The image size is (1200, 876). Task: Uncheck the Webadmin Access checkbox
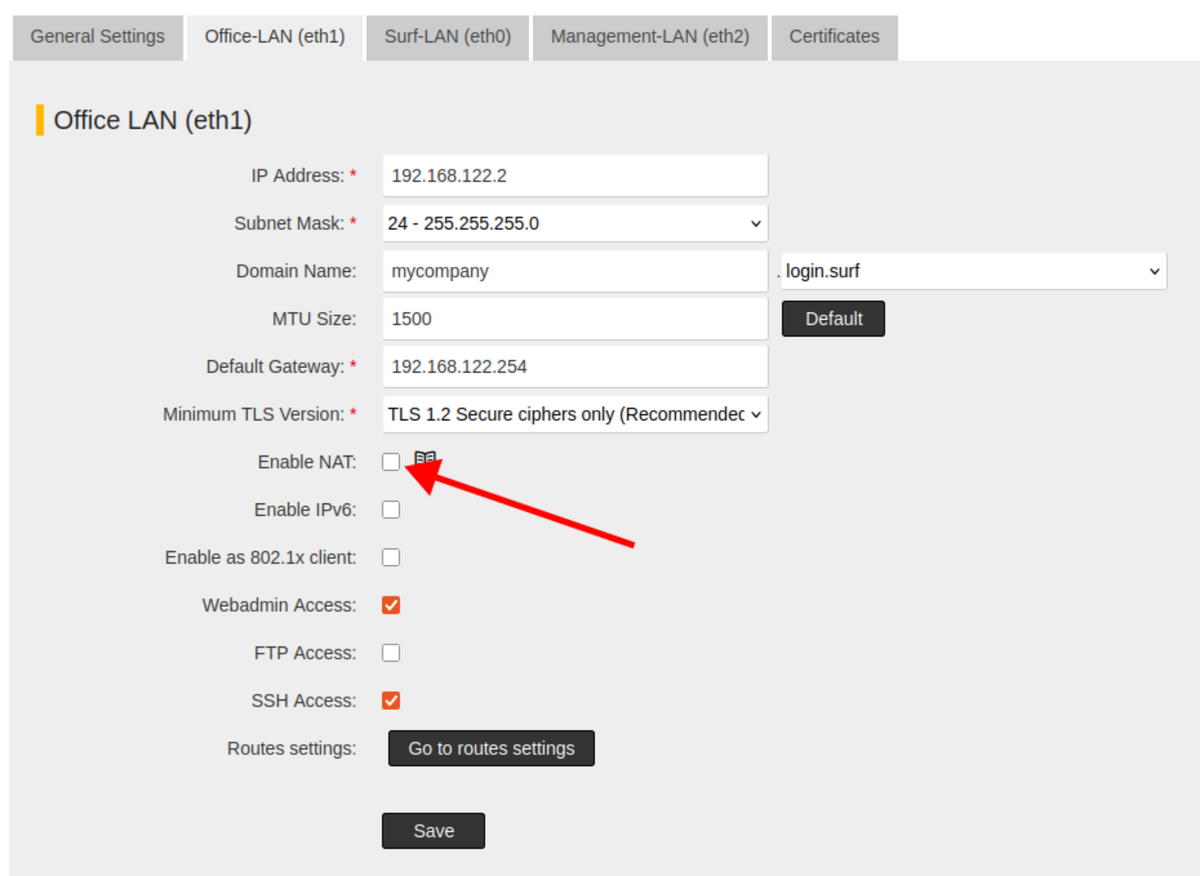391,605
